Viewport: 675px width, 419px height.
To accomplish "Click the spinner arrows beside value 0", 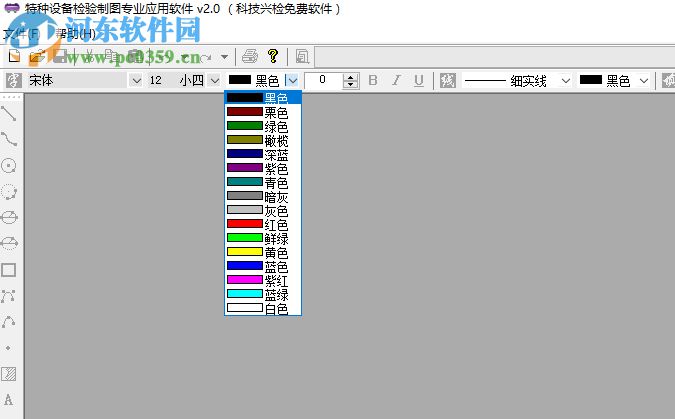I will pyautogui.click(x=350, y=81).
